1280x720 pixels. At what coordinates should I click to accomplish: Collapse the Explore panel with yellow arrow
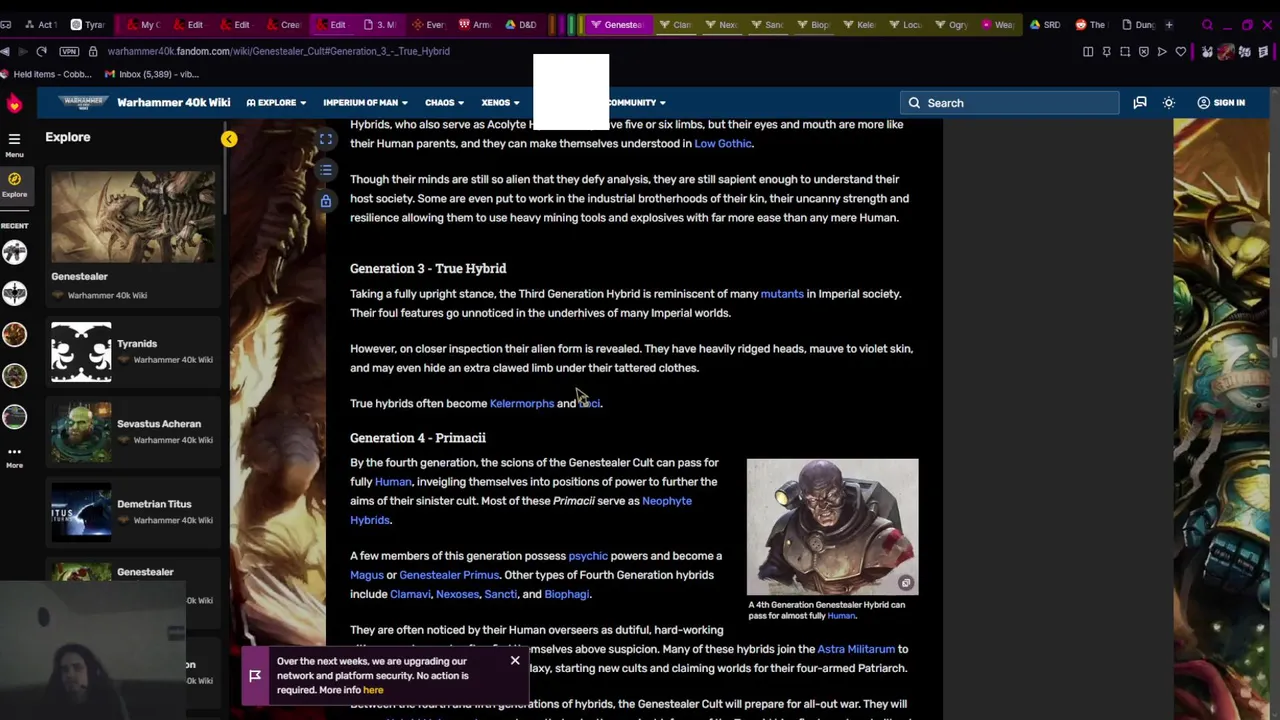(229, 139)
